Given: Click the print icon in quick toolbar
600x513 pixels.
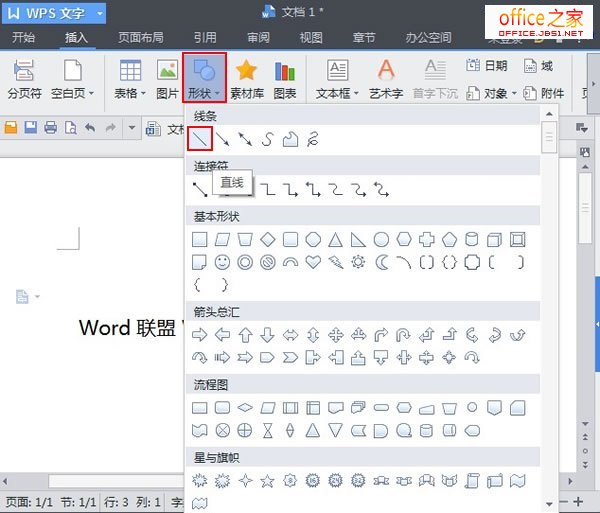Looking at the screenshot, I should tap(51, 127).
